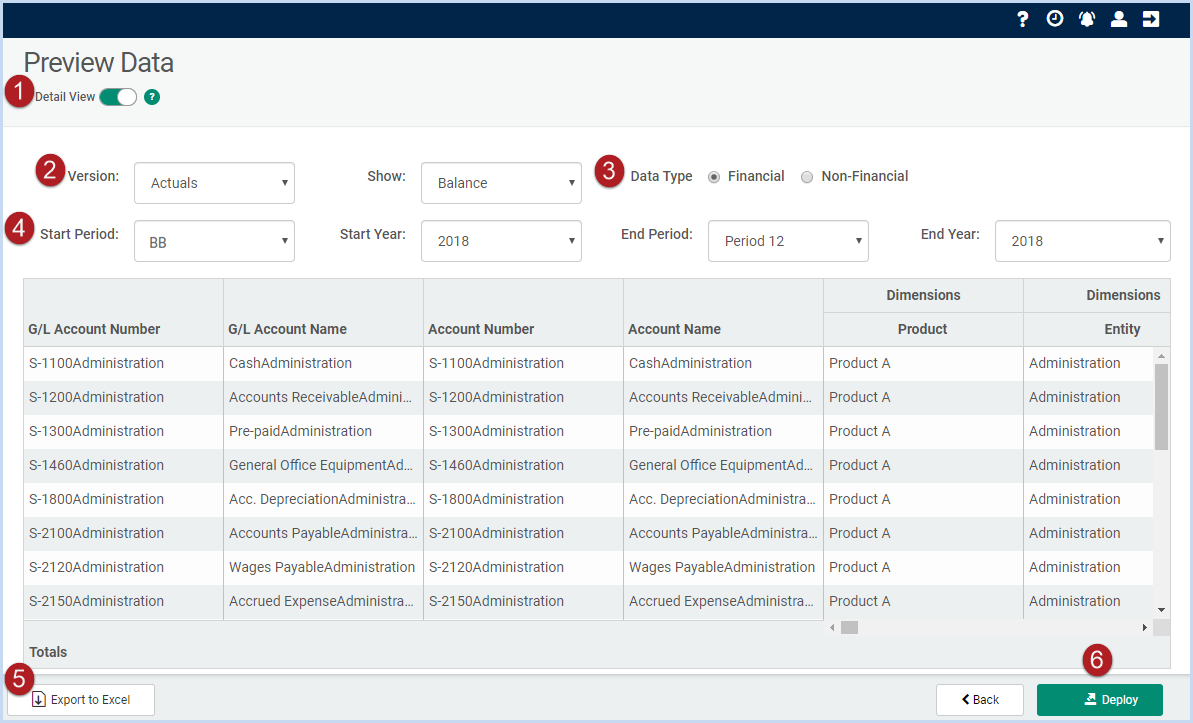Open the notifications bell icon

[1086, 19]
